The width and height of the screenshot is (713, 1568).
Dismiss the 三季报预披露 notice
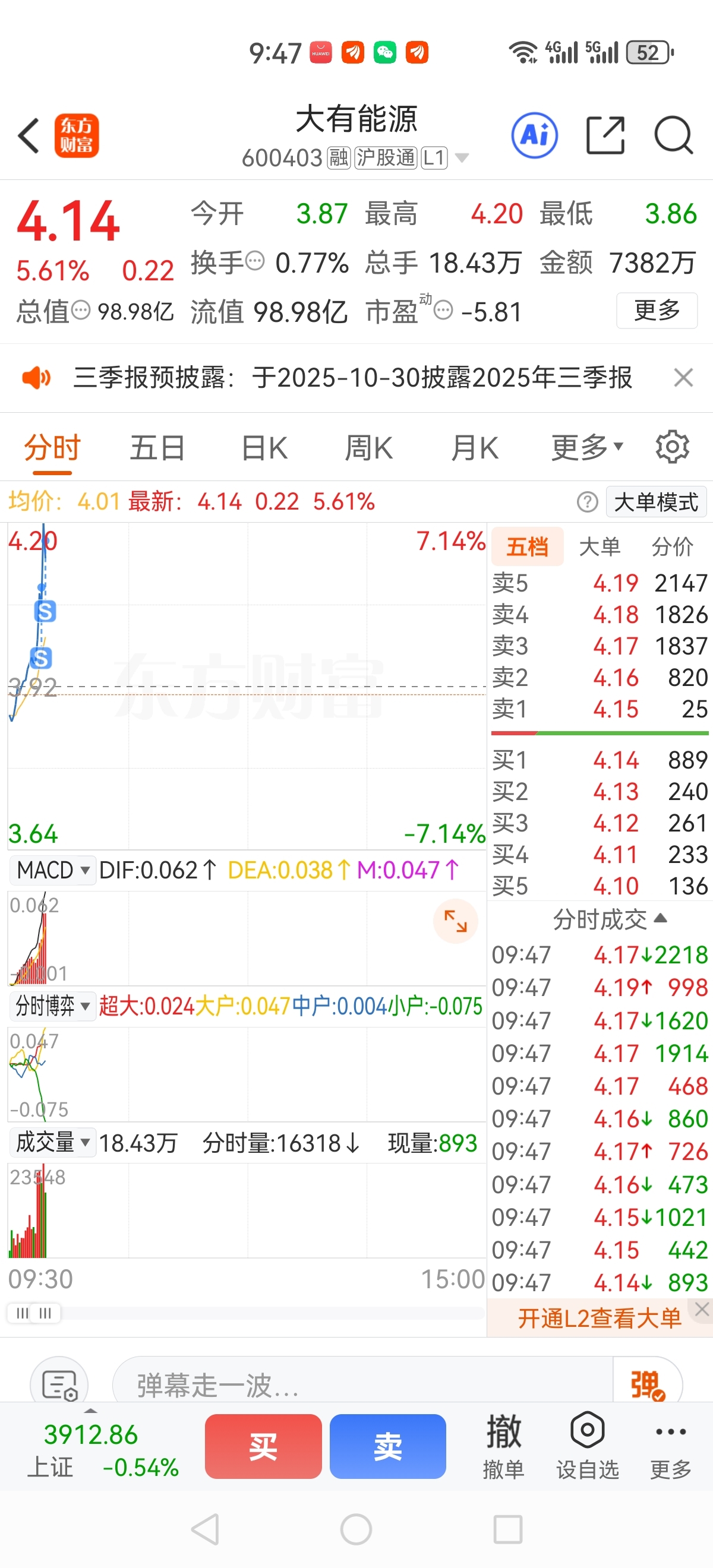point(683,377)
